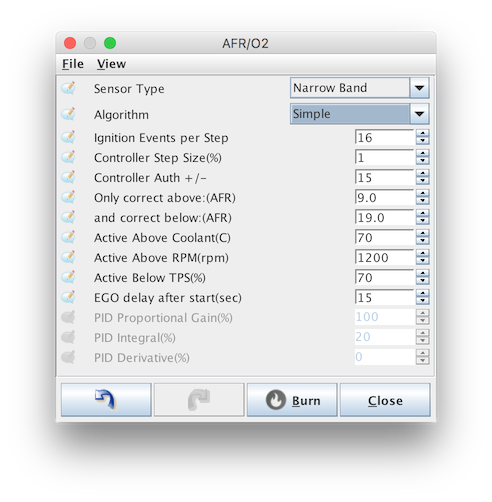This screenshot has height=502, width=492.
Task: Open the File menu
Action: tap(73, 64)
